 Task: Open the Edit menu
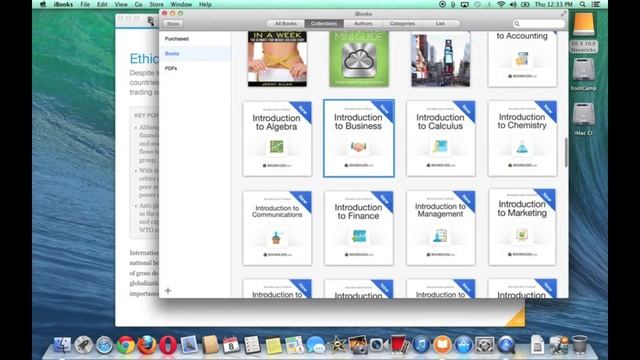[102, 4]
